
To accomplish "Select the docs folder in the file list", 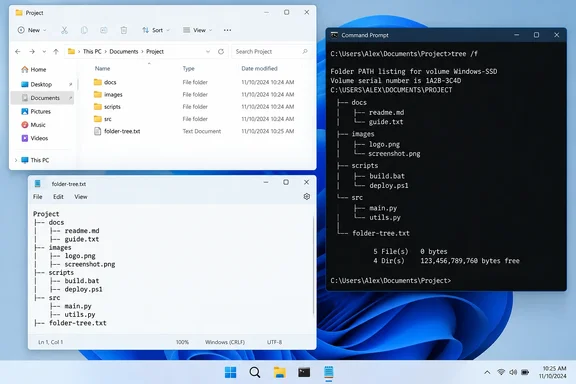I will coord(195,82).
